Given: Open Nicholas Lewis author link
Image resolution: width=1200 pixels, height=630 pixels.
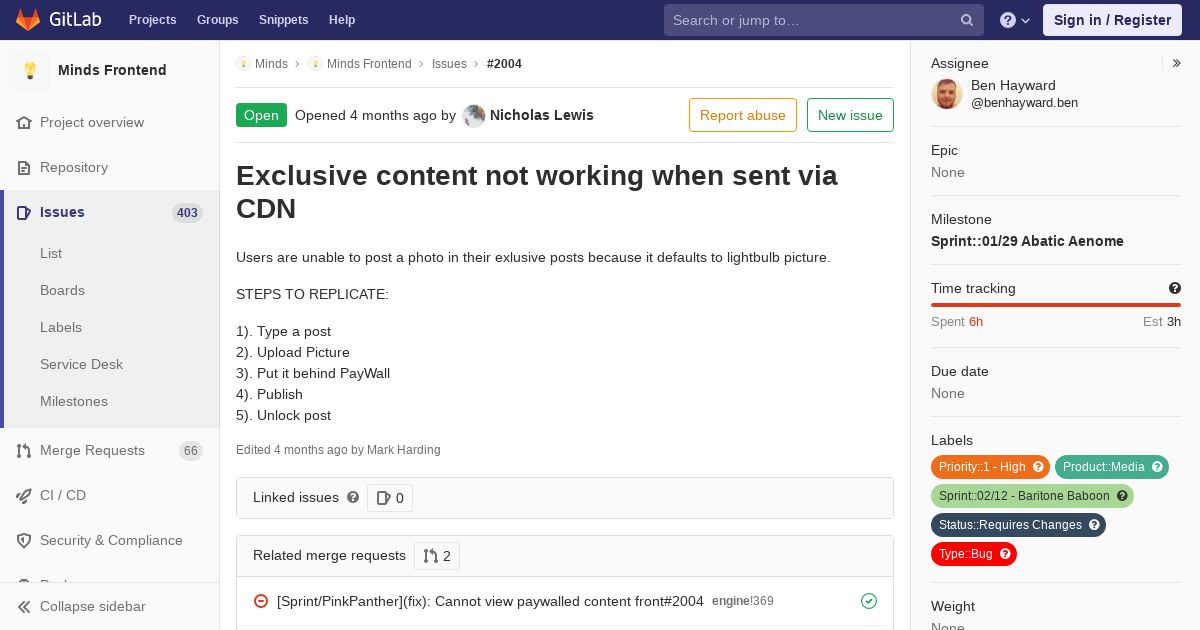Looking at the screenshot, I should [542, 115].
